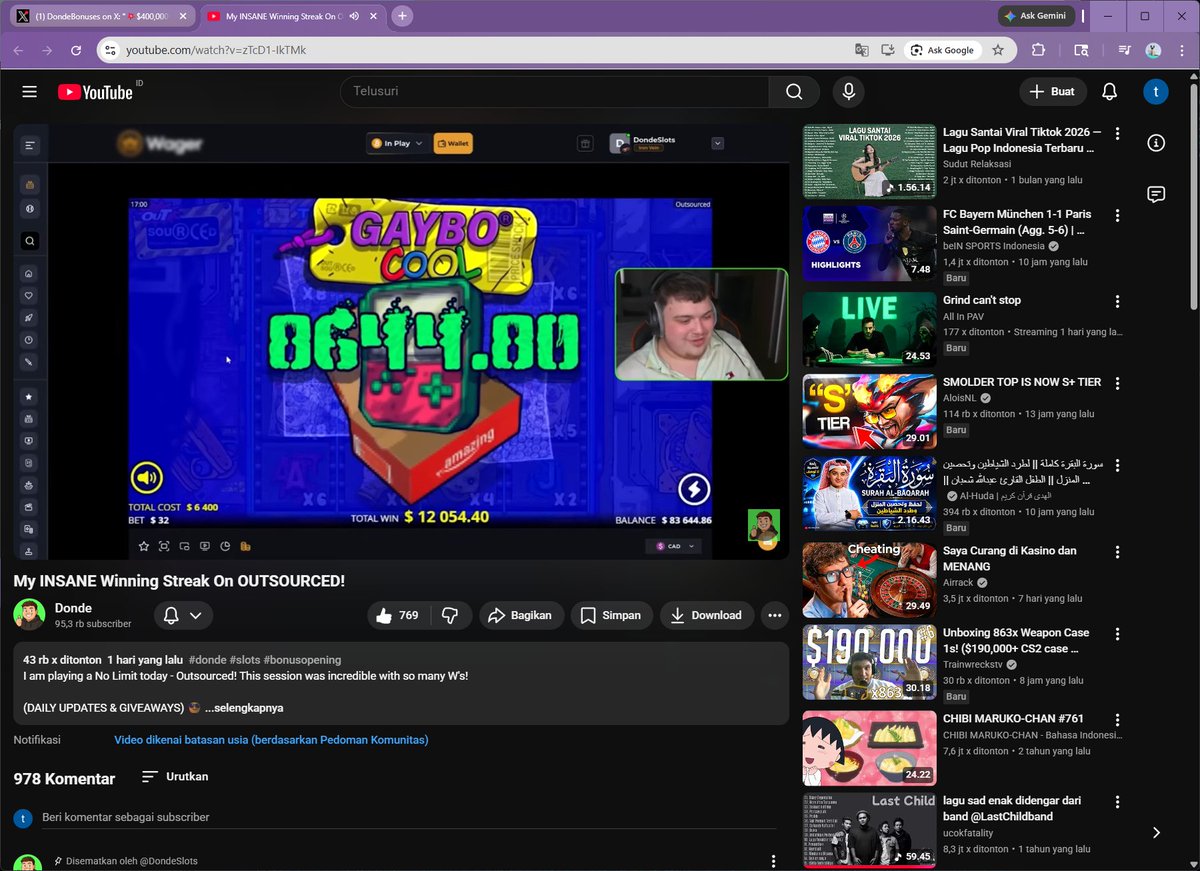Open CHIBI MARUKO-CHAN #761 thumbnail
The width and height of the screenshot is (1200, 871).
coord(869,748)
